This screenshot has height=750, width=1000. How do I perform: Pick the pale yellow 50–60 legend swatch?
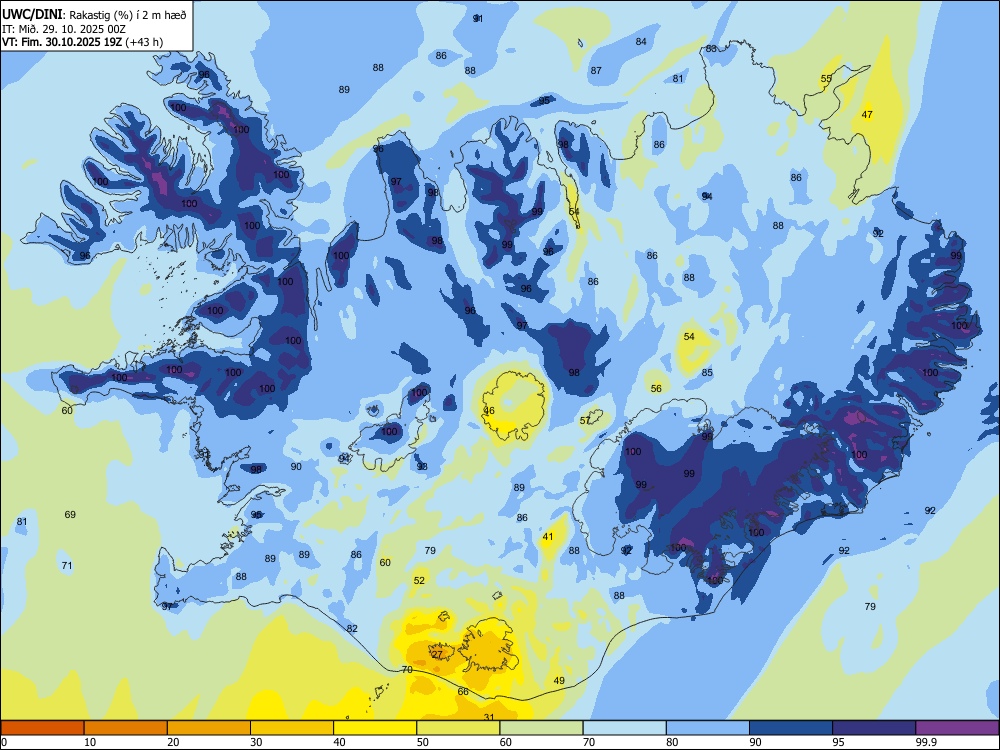click(x=459, y=728)
